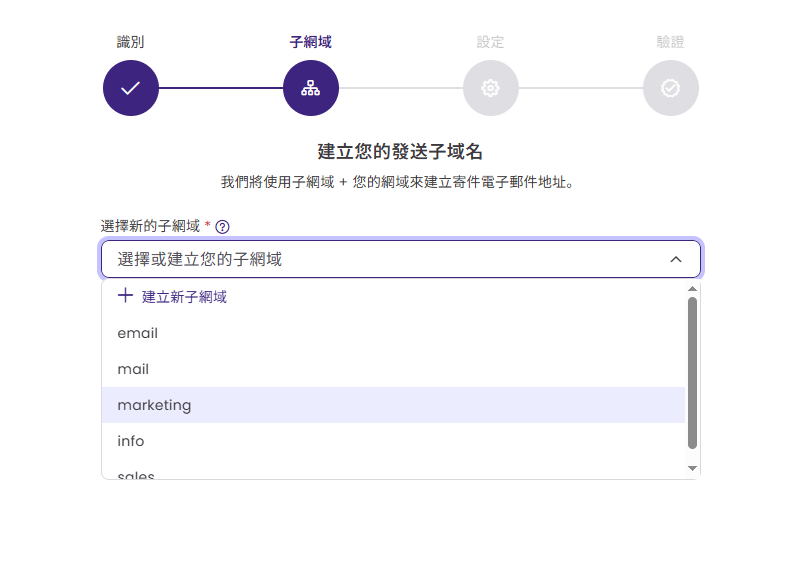Viewport: 790px width, 564px height.
Task: Select the info subdomain option
Action: [393, 441]
